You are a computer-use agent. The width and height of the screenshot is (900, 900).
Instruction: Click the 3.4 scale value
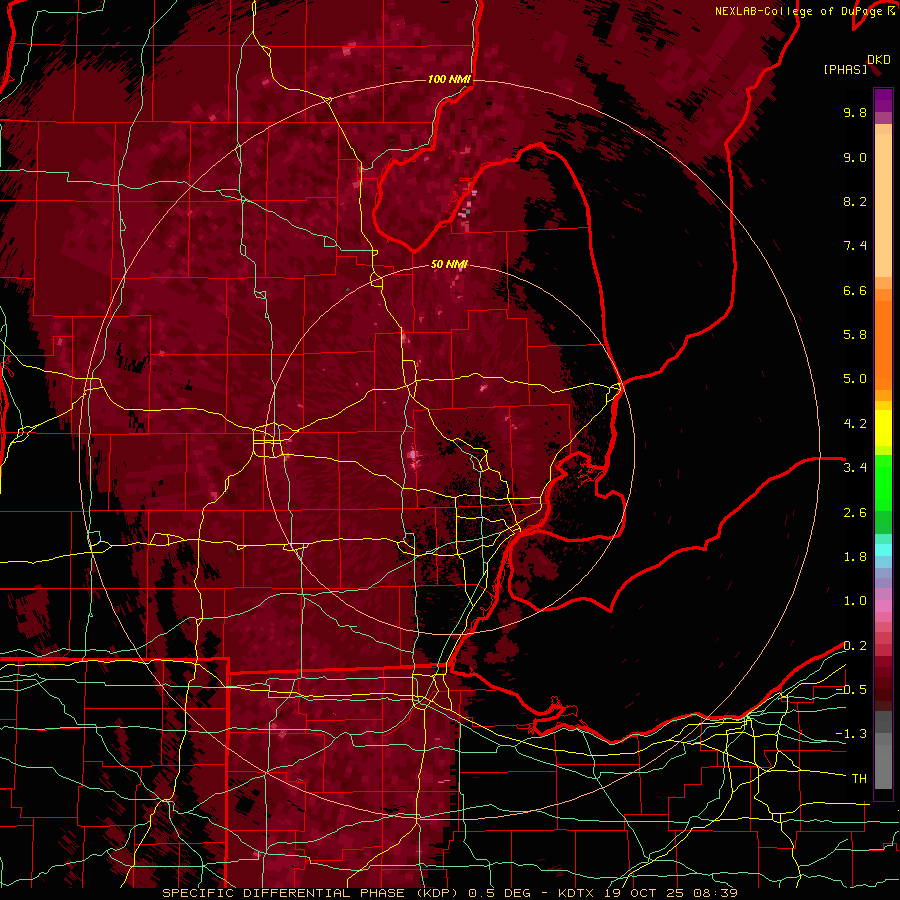(x=855, y=468)
